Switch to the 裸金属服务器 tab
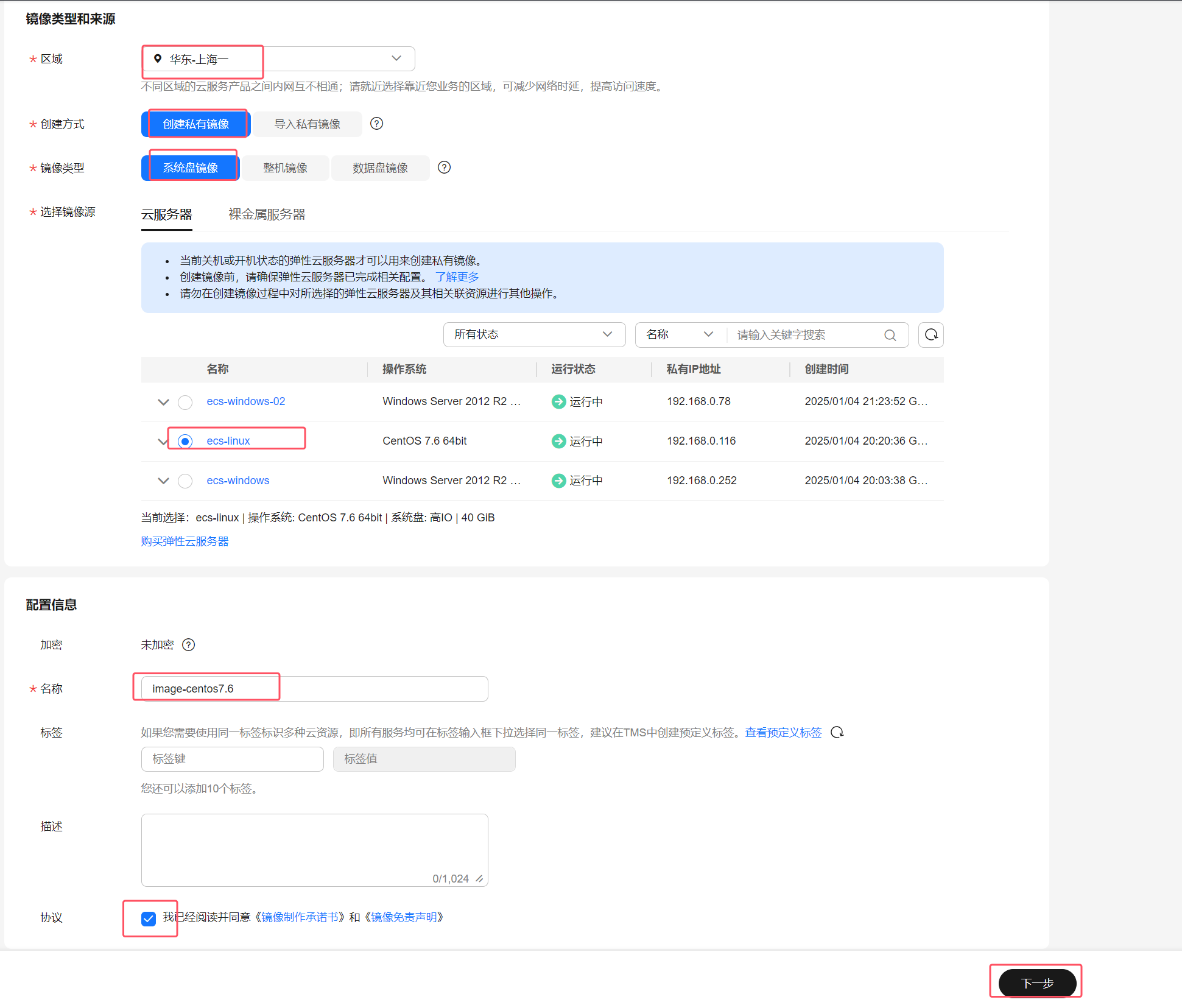The height and width of the screenshot is (1008, 1182). pyautogui.click(x=267, y=214)
